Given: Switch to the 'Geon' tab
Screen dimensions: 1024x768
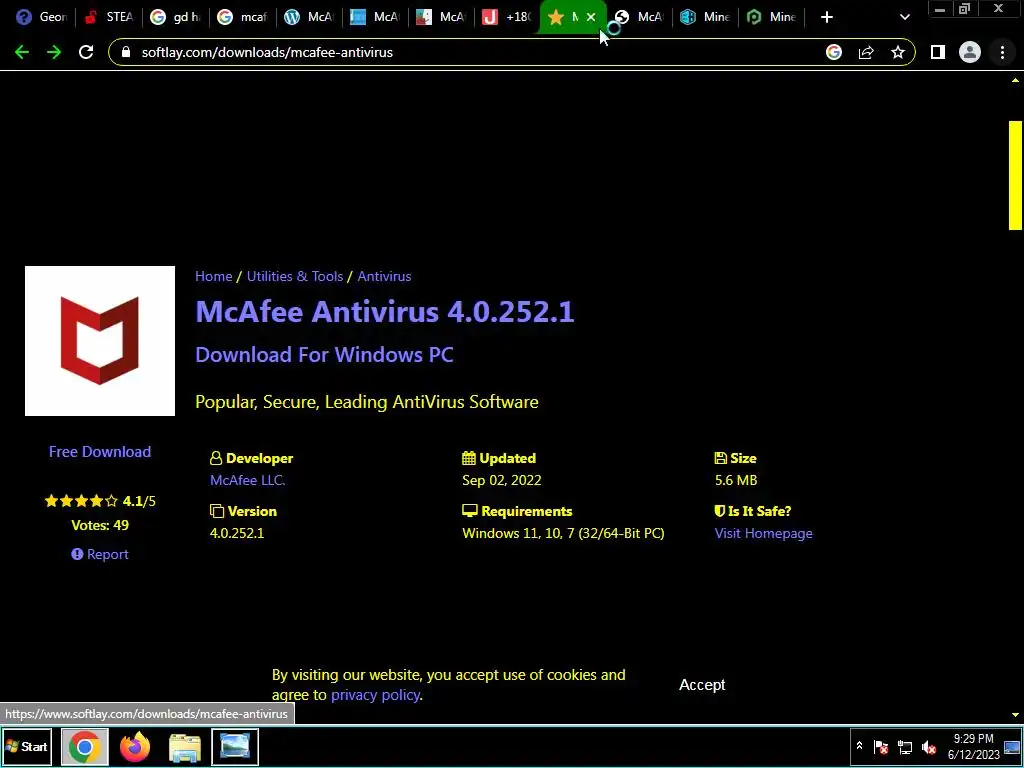Looking at the screenshot, I should [40, 17].
